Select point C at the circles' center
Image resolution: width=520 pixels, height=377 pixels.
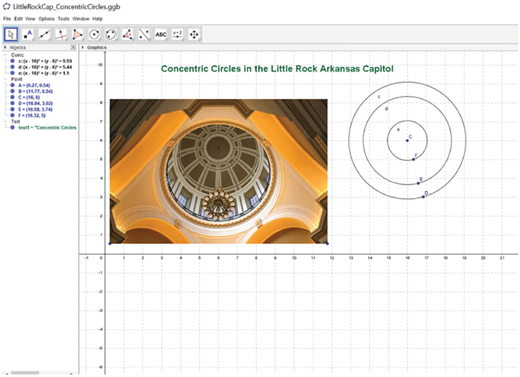(x=407, y=140)
